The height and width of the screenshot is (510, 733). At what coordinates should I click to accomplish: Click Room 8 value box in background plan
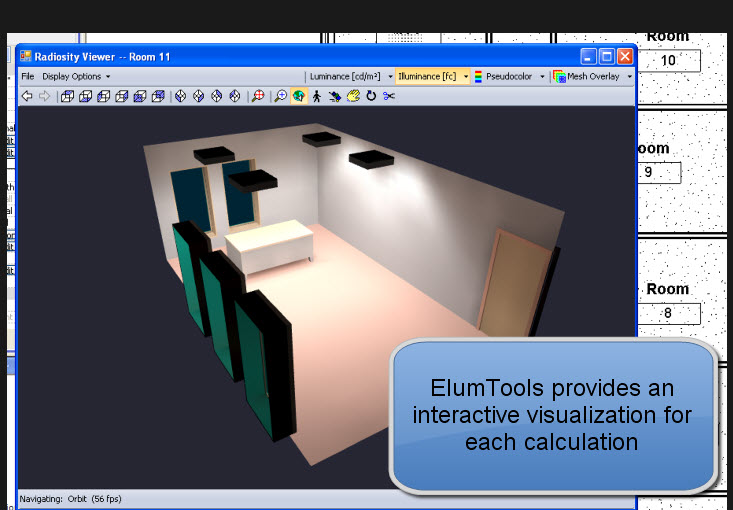(669, 313)
